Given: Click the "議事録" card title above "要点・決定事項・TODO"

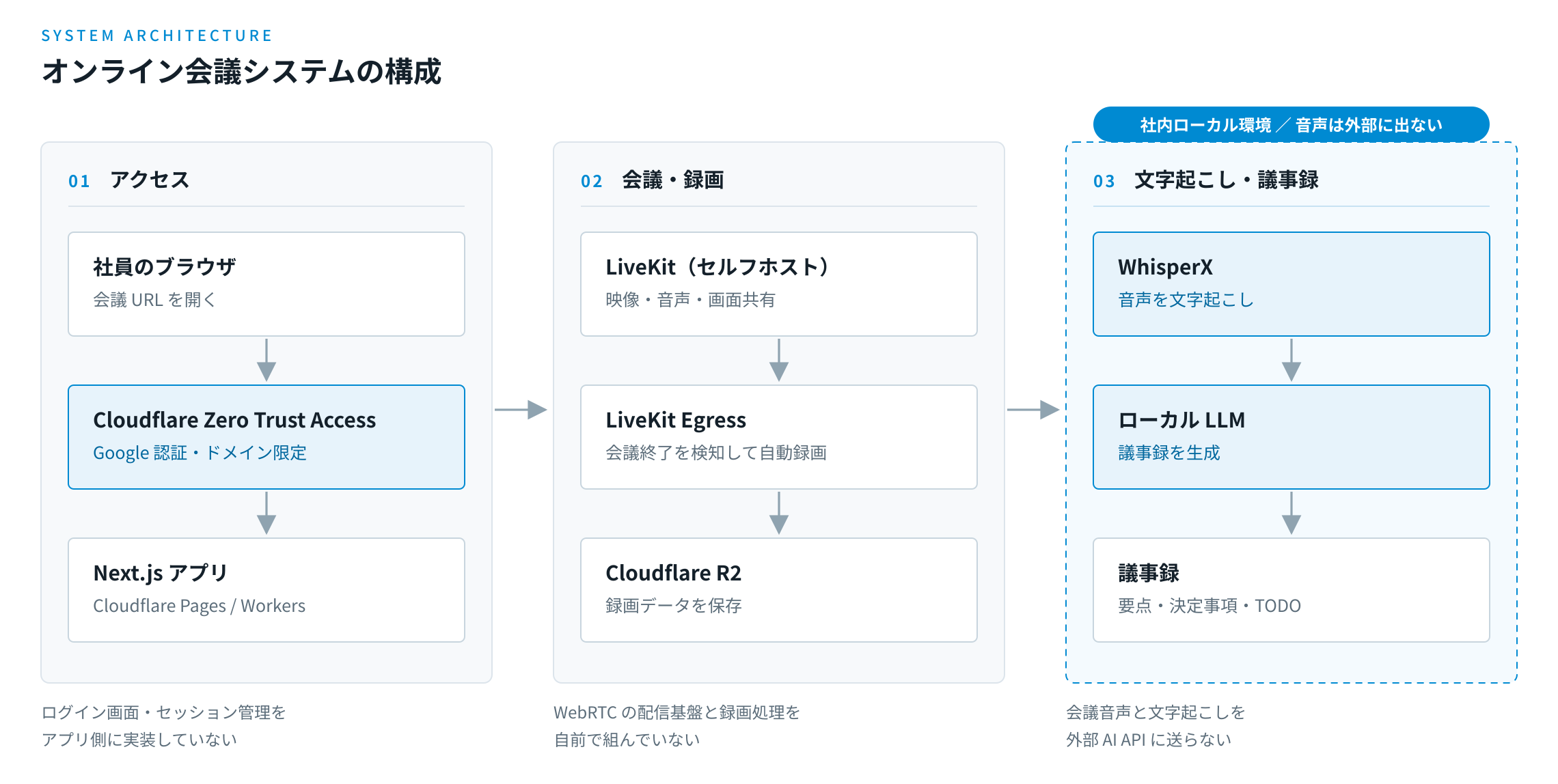Looking at the screenshot, I should (1149, 572).
